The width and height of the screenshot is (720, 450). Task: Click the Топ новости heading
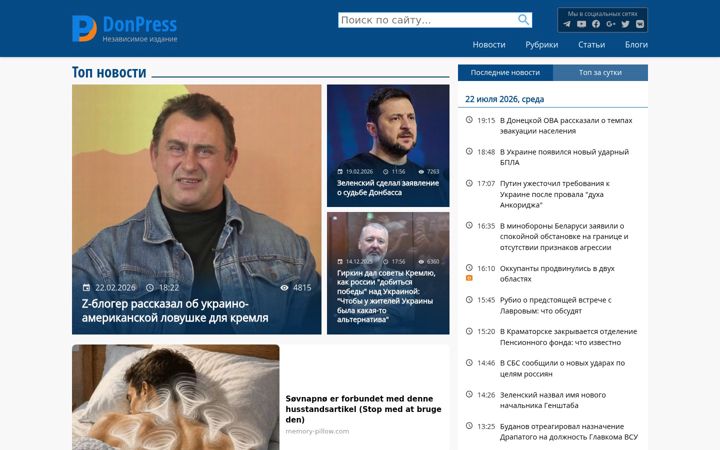(x=109, y=73)
